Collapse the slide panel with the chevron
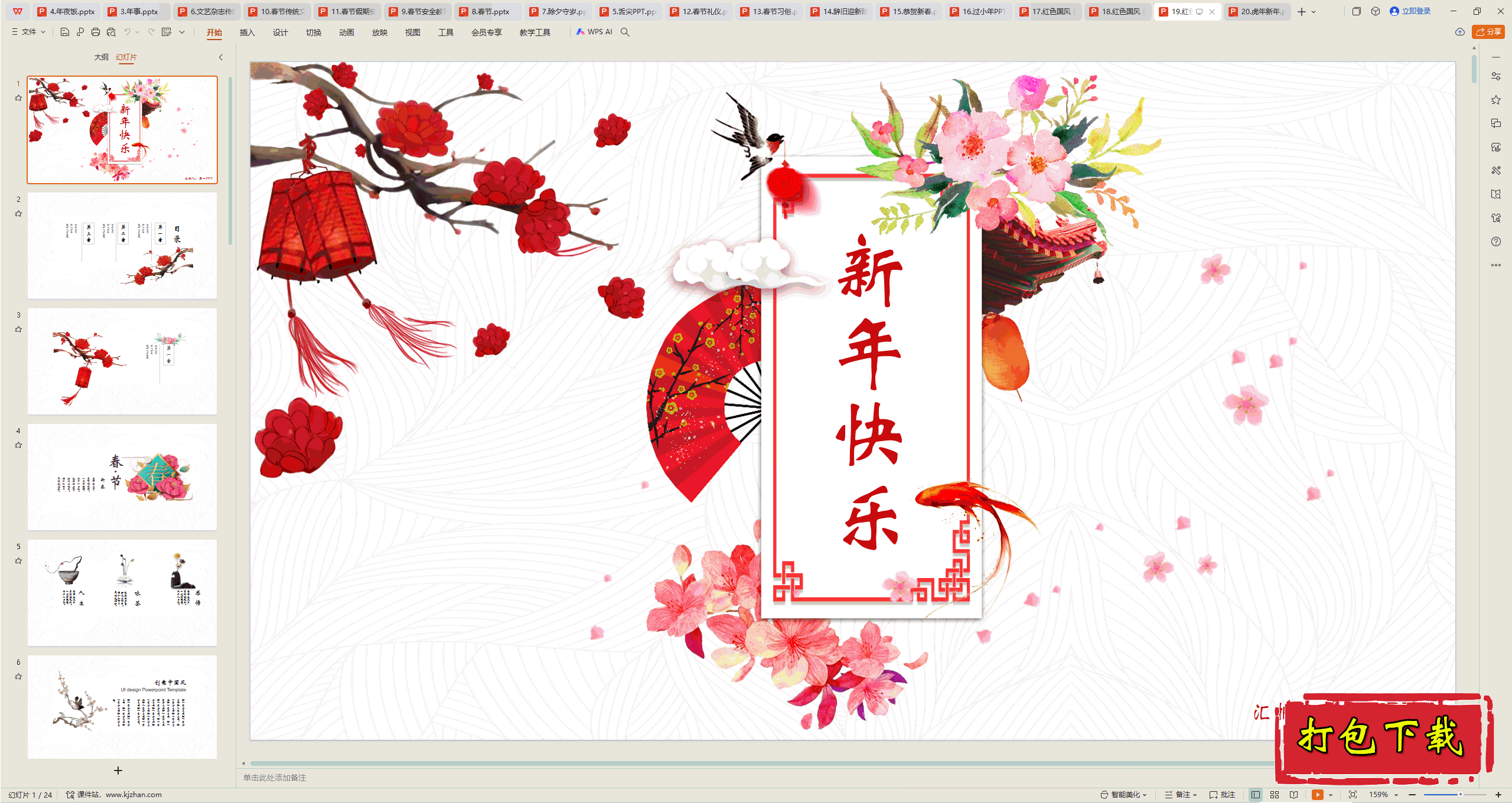 click(x=221, y=57)
